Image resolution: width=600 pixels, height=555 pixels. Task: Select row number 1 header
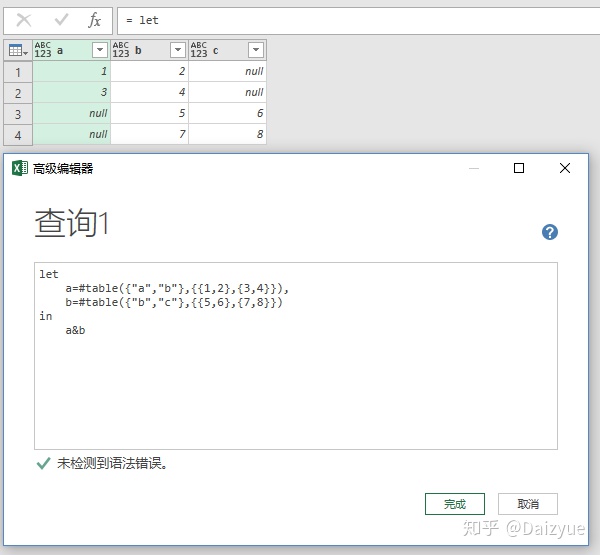pyautogui.click(x=18, y=72)
